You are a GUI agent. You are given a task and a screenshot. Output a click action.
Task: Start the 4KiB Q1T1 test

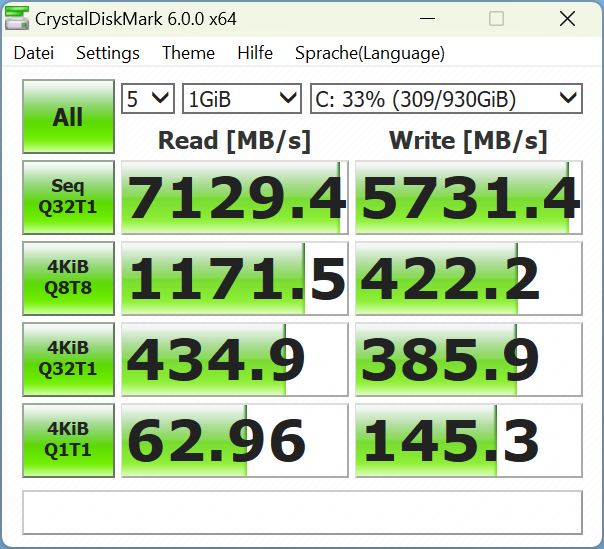pyautogui.click(x=69, y=440)
